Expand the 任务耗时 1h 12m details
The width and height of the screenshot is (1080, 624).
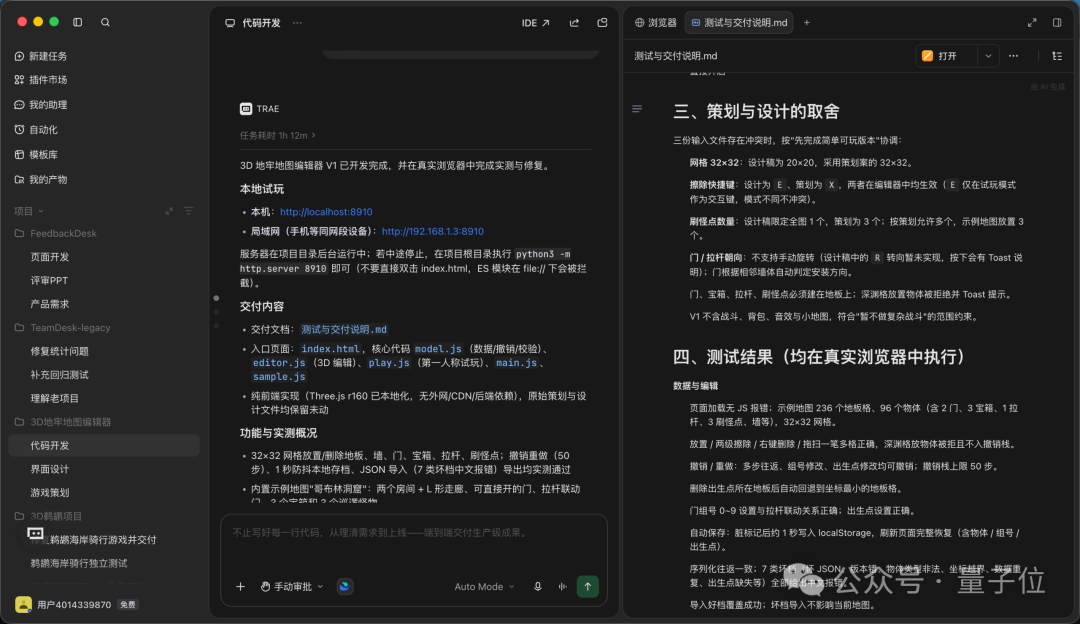click(x=278, y=136)
